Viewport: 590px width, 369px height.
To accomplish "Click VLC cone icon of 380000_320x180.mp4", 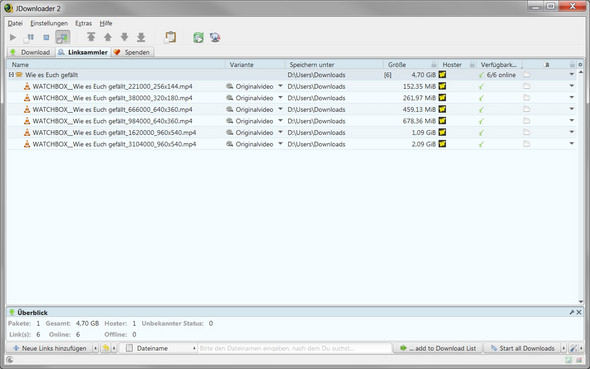I will point(27,98).
